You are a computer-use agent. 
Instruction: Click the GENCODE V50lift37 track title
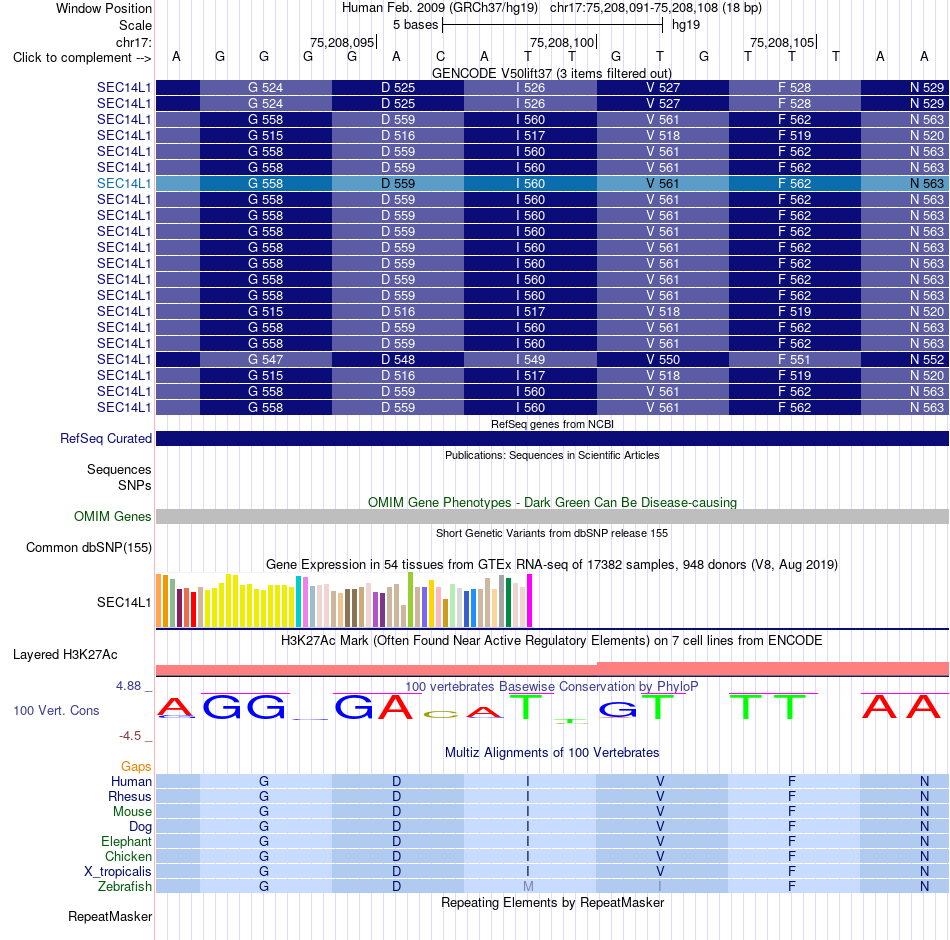click(552, 73)
